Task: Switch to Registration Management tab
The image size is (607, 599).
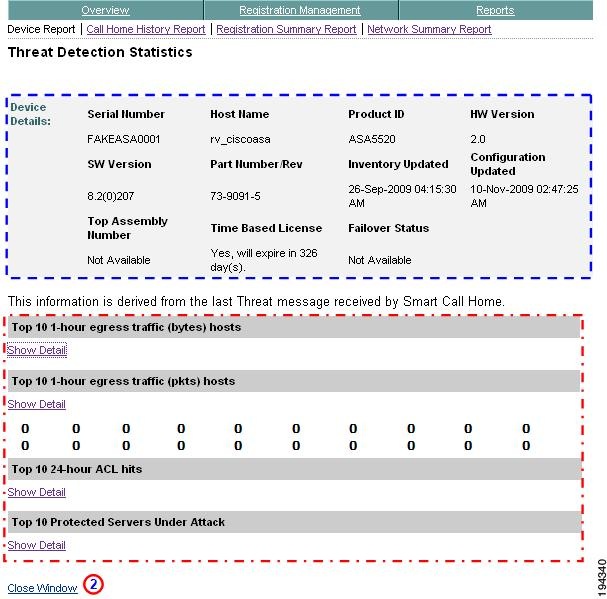Action: [x=300, y=10]
